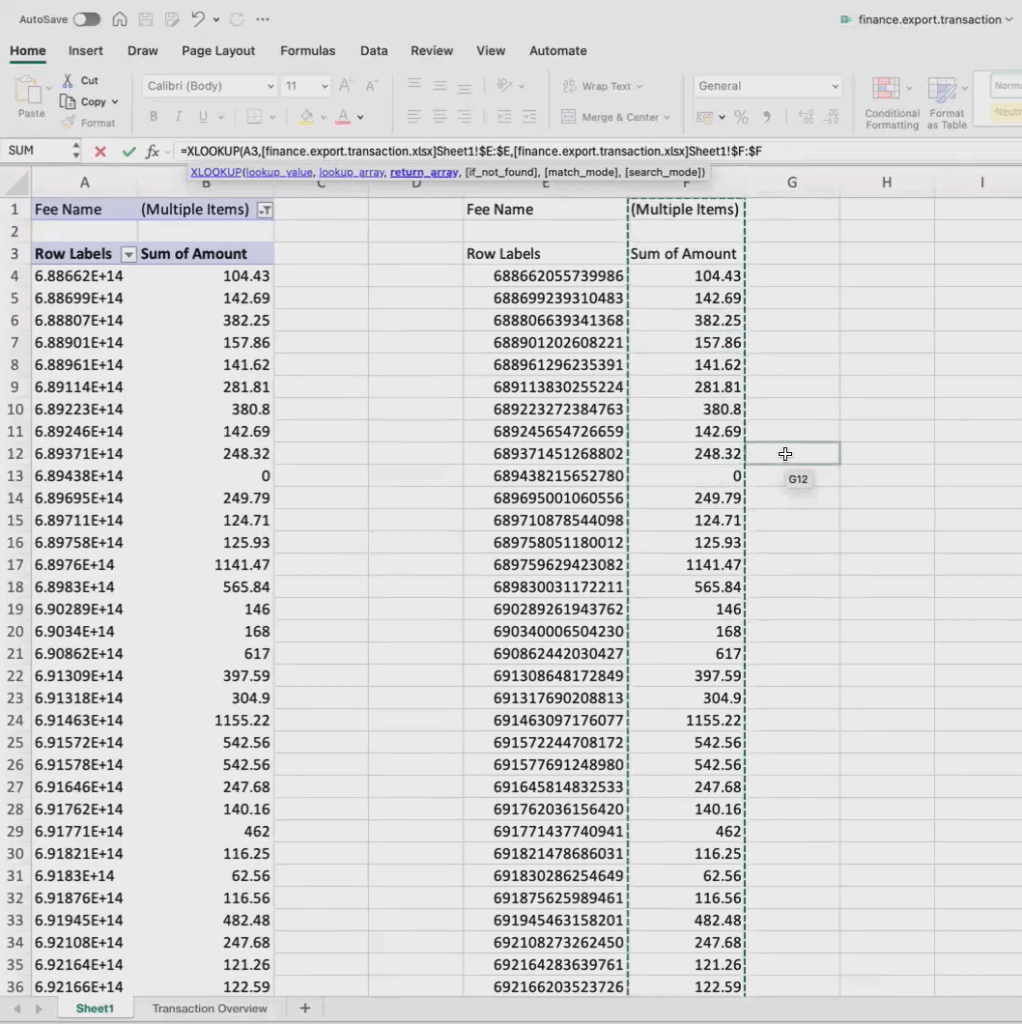Switch to the Transaction Overview sheet
Viewport: 1022px width, 1024px height.
click(x=209, y=1008)
